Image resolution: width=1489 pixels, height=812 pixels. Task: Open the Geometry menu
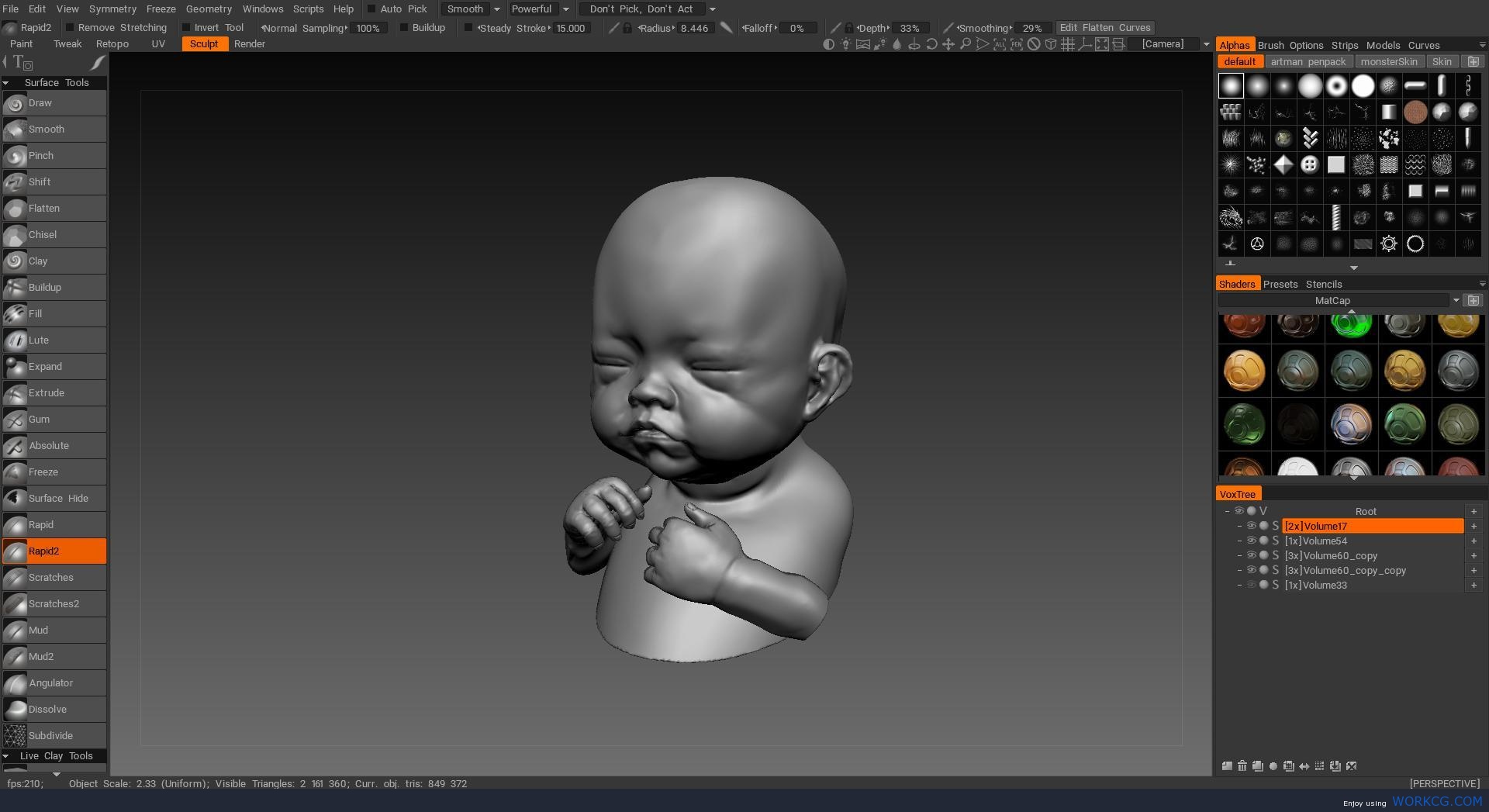pyautogui.click(x=209, y=9)
